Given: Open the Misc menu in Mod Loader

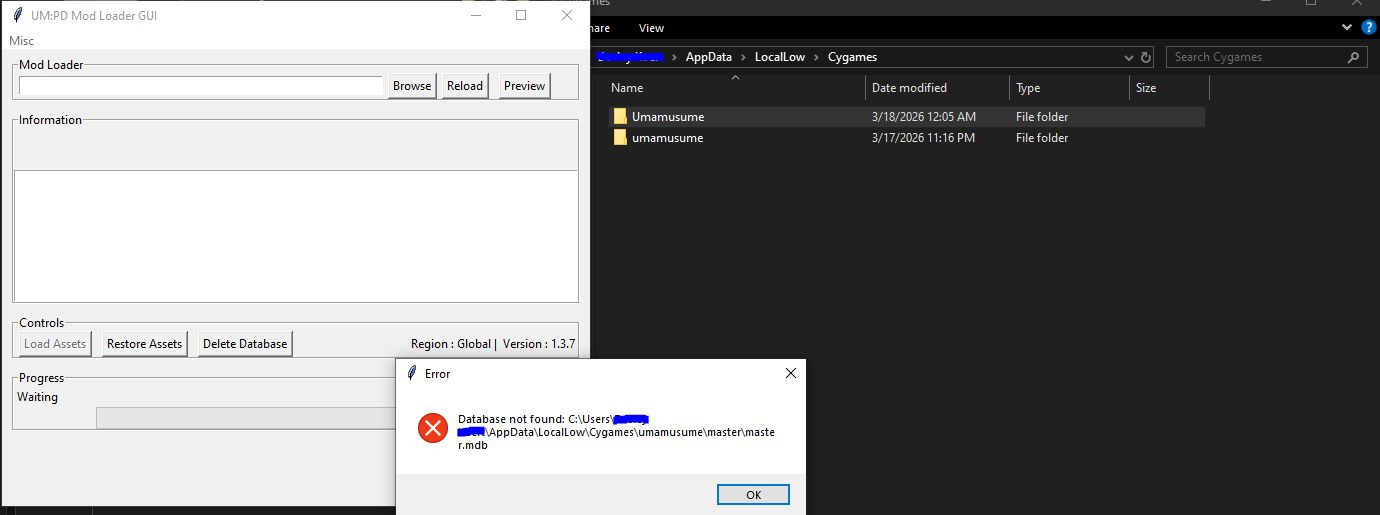Looking at the screenshot, I should tap(21, 41).
